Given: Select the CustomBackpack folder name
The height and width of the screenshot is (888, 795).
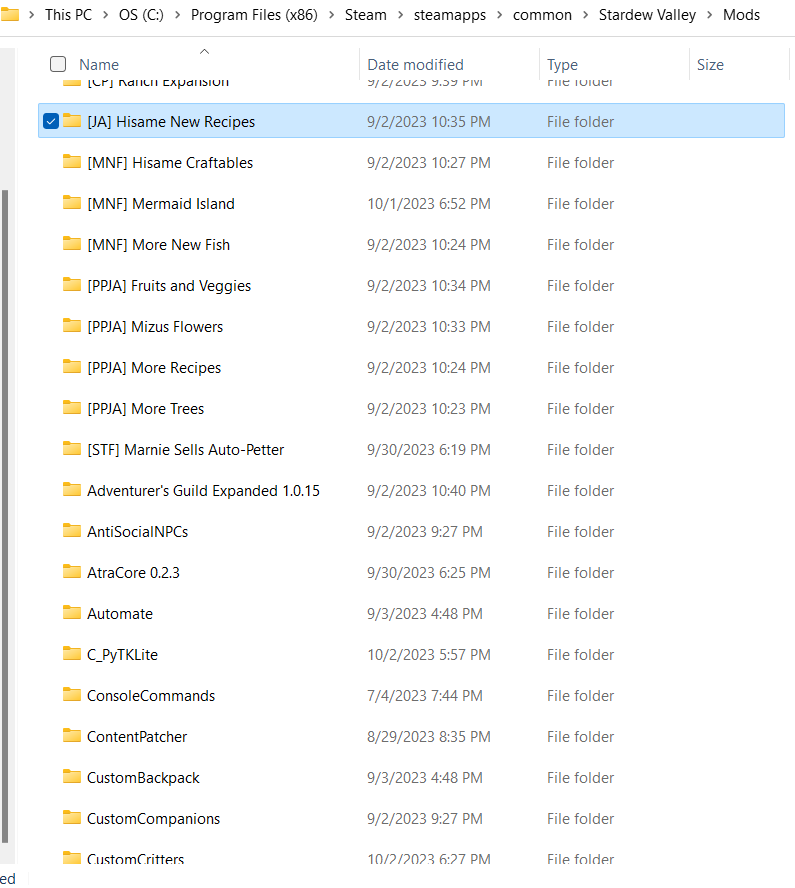Looking at the screenshot, I should 143,778.
